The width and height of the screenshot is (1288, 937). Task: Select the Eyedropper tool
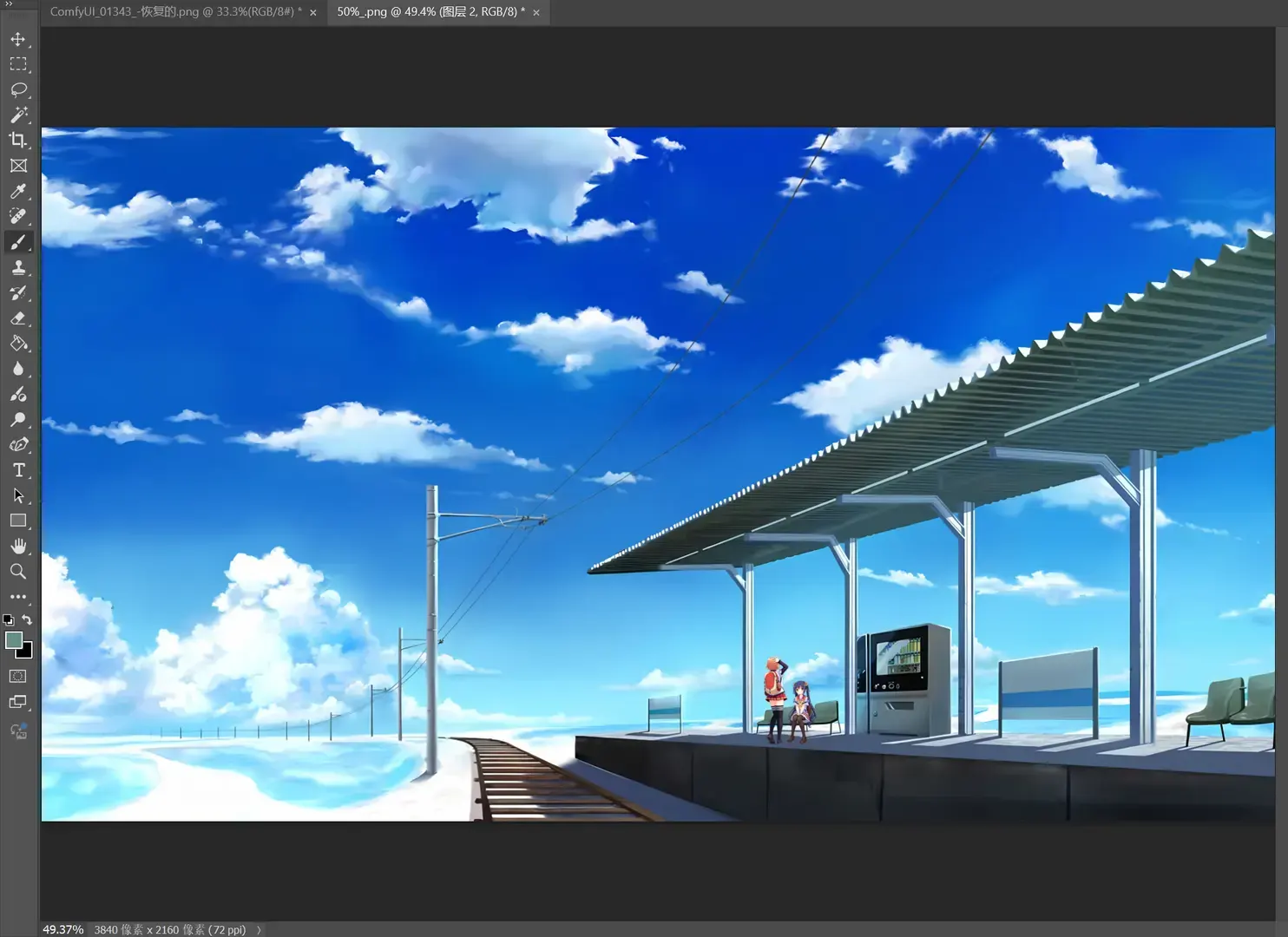click(18, 191)
